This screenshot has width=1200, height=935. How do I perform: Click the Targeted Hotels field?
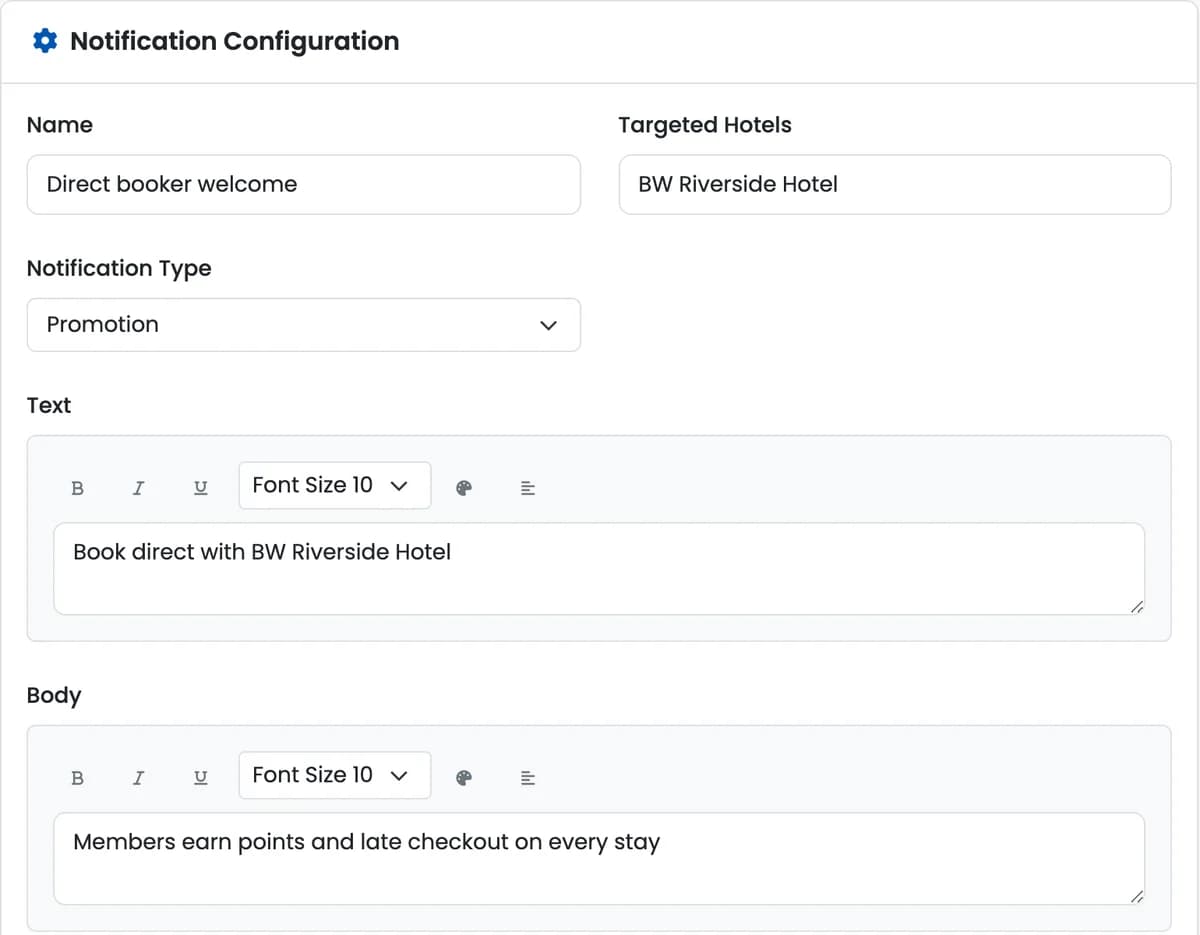[x=894, y=184]
